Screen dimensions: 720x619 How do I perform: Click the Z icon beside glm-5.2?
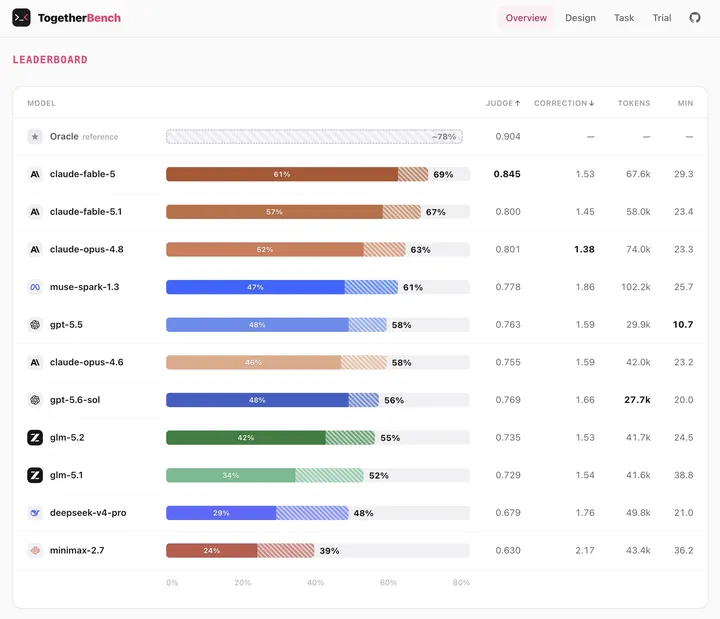tap(35, 438)
